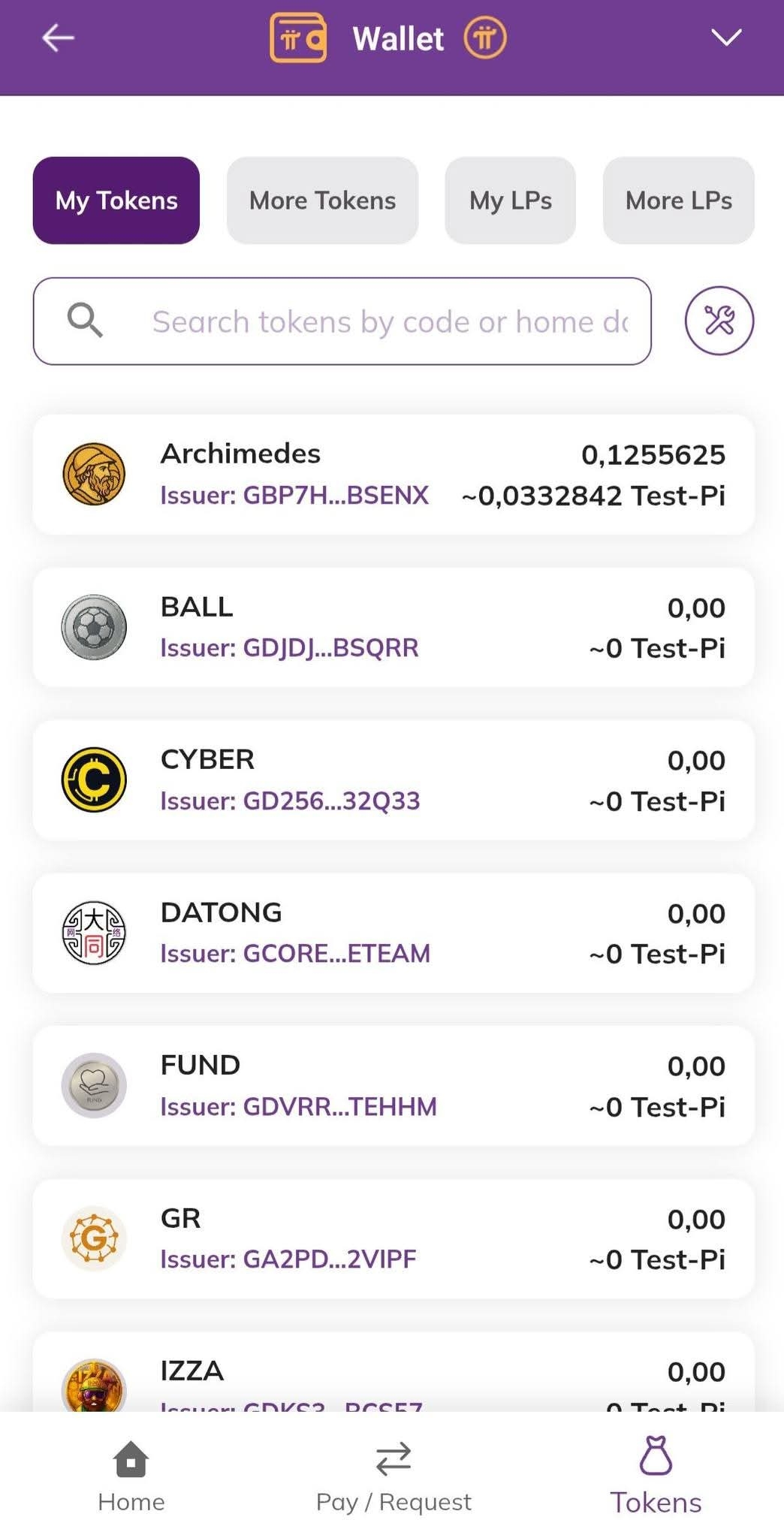Open the Archimedes token coin icon
Image resolution: width=784 pixels, height=1538 pixels.
94,475
